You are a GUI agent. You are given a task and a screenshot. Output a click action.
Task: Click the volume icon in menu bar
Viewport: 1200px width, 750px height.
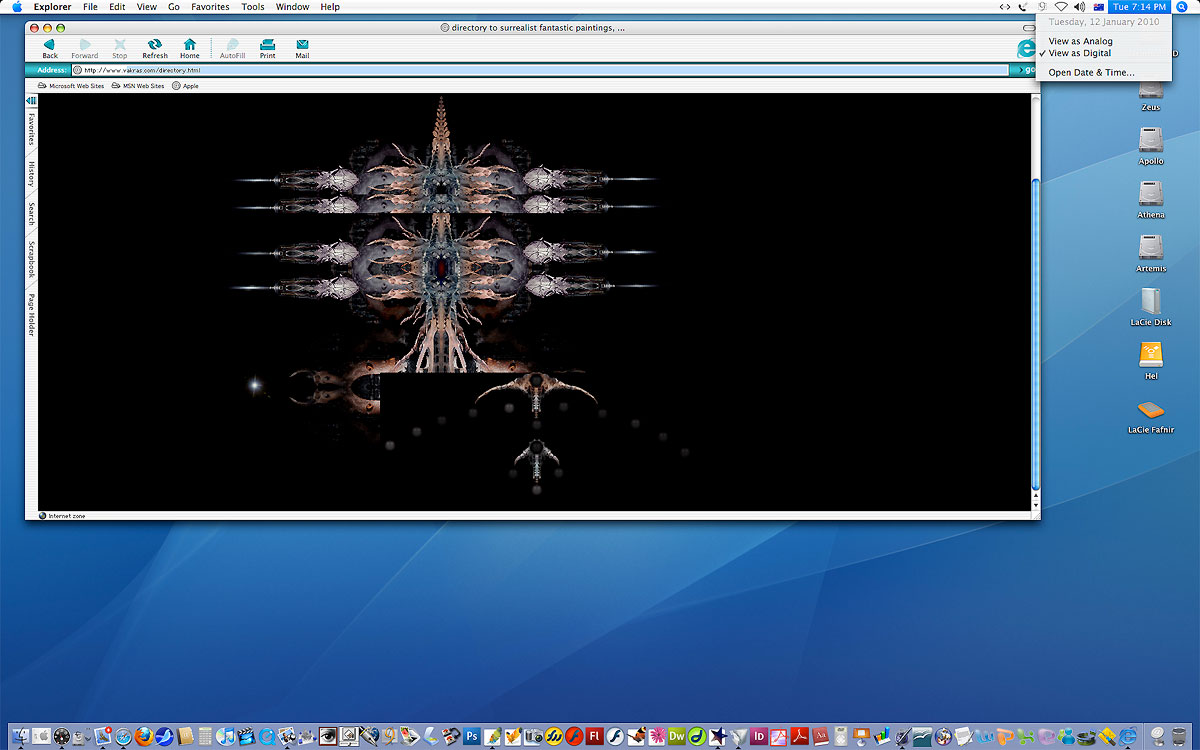pyautogui.click(x=1080, y=7)
